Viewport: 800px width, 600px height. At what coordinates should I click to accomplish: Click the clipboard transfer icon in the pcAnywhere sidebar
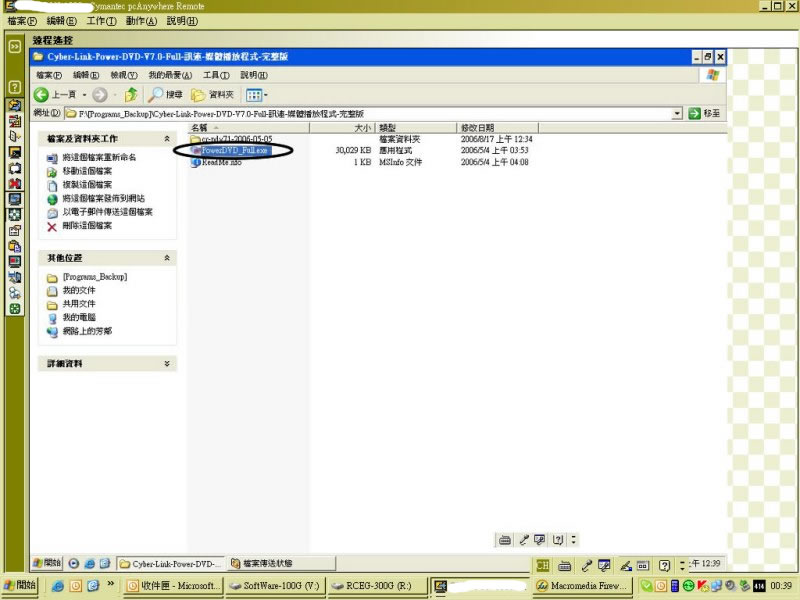tap(15, 246)
